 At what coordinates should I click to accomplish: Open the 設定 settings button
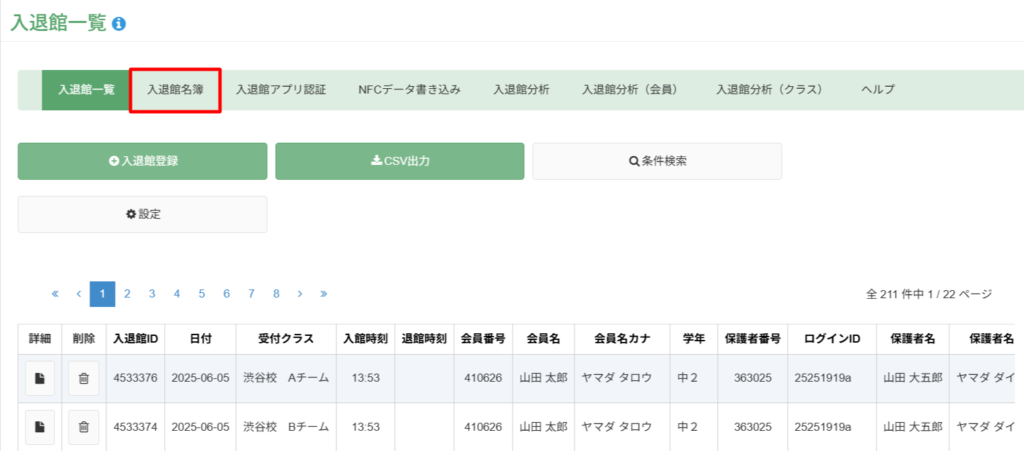pos(142,214)
